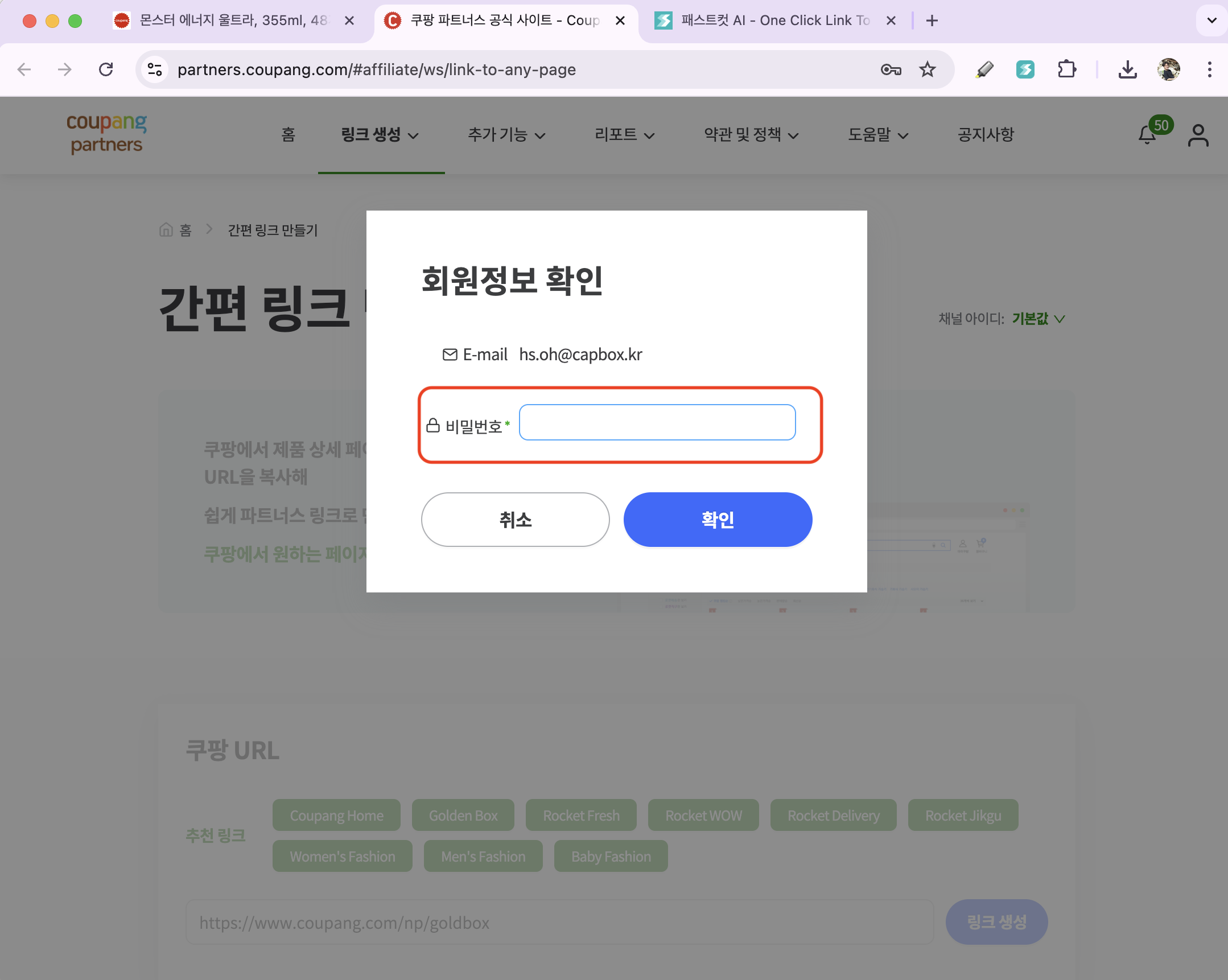Image resolution: width=1228 pixels, height=980 pixels.
Task: Open Chrome profile avatar
Action: point(1168,69)
